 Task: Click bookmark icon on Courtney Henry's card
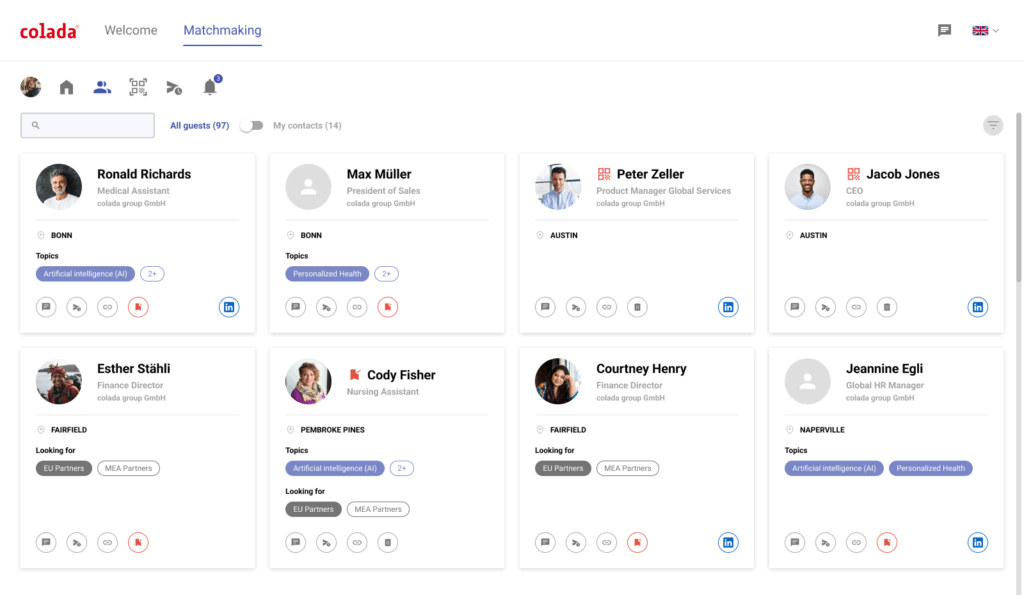(x=637, y=542)
